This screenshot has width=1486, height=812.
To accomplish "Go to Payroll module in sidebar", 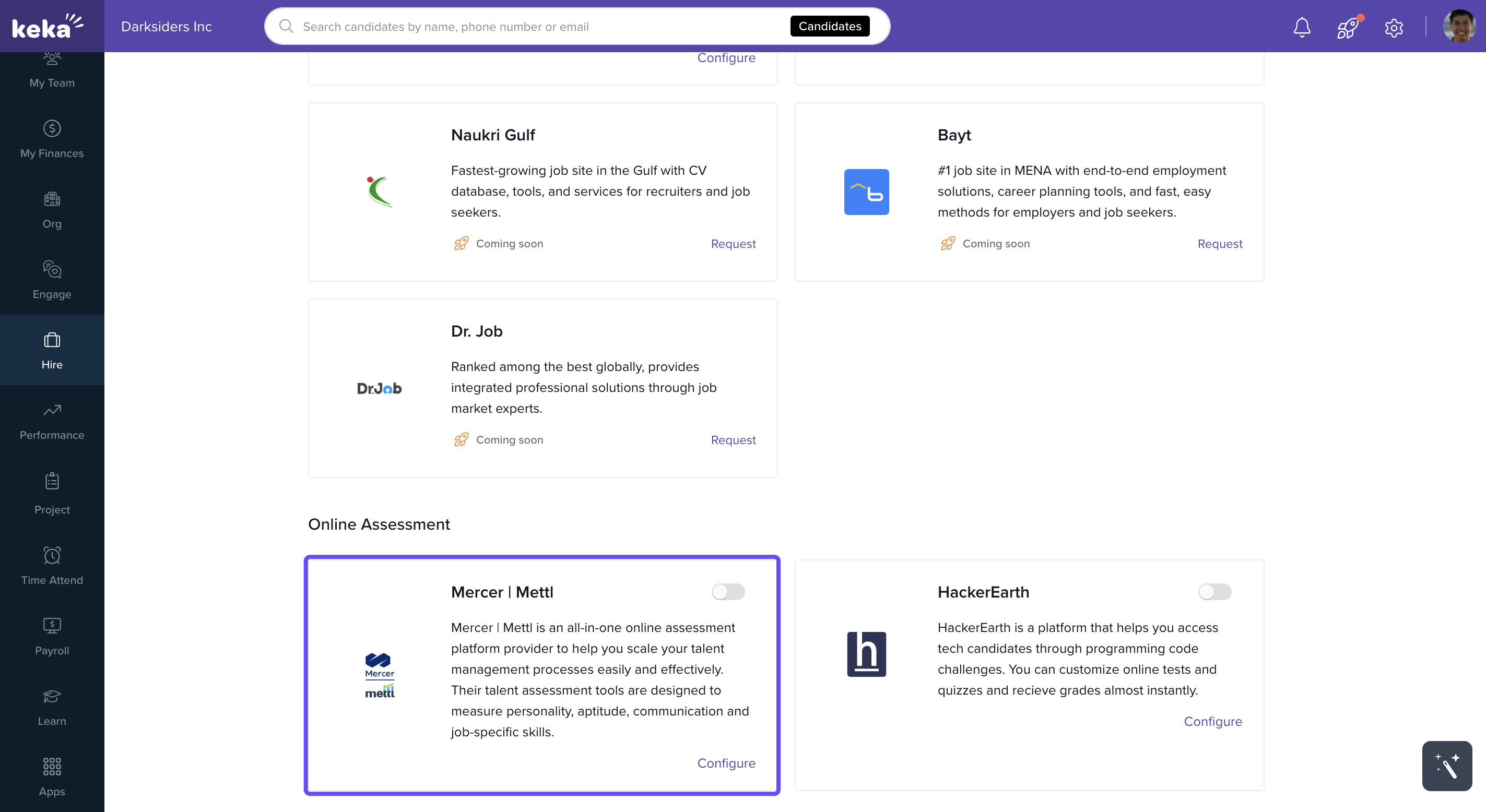I will click(x=52, y=637).
